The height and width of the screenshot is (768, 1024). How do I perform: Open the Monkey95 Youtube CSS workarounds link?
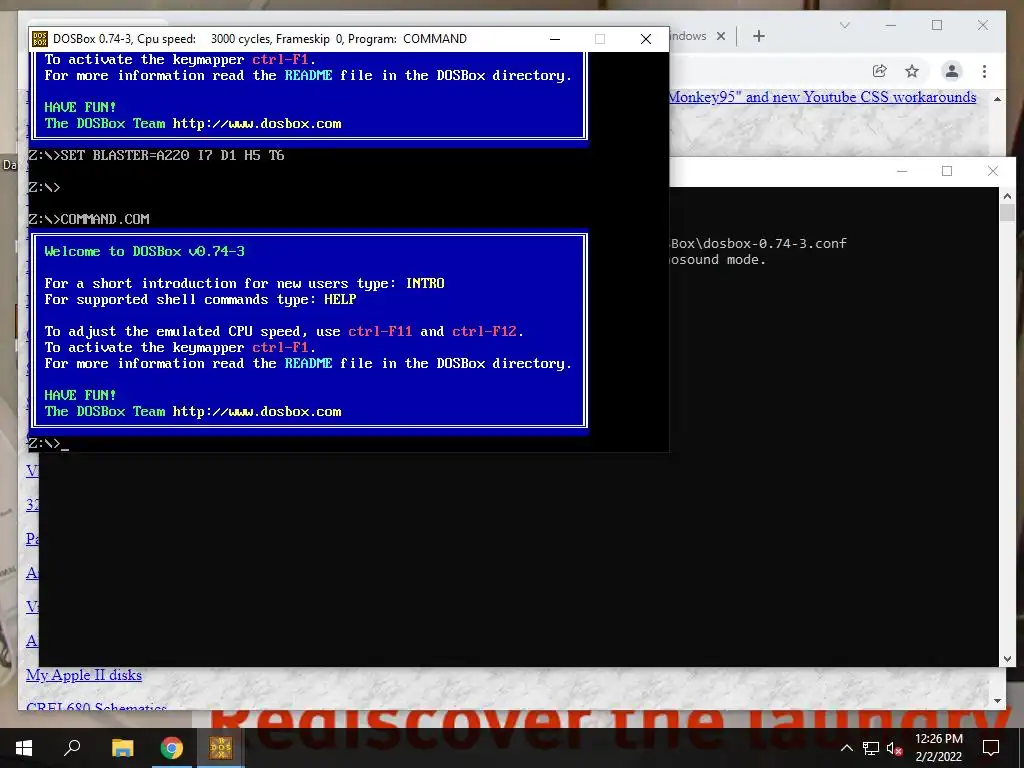pos(823,97)
